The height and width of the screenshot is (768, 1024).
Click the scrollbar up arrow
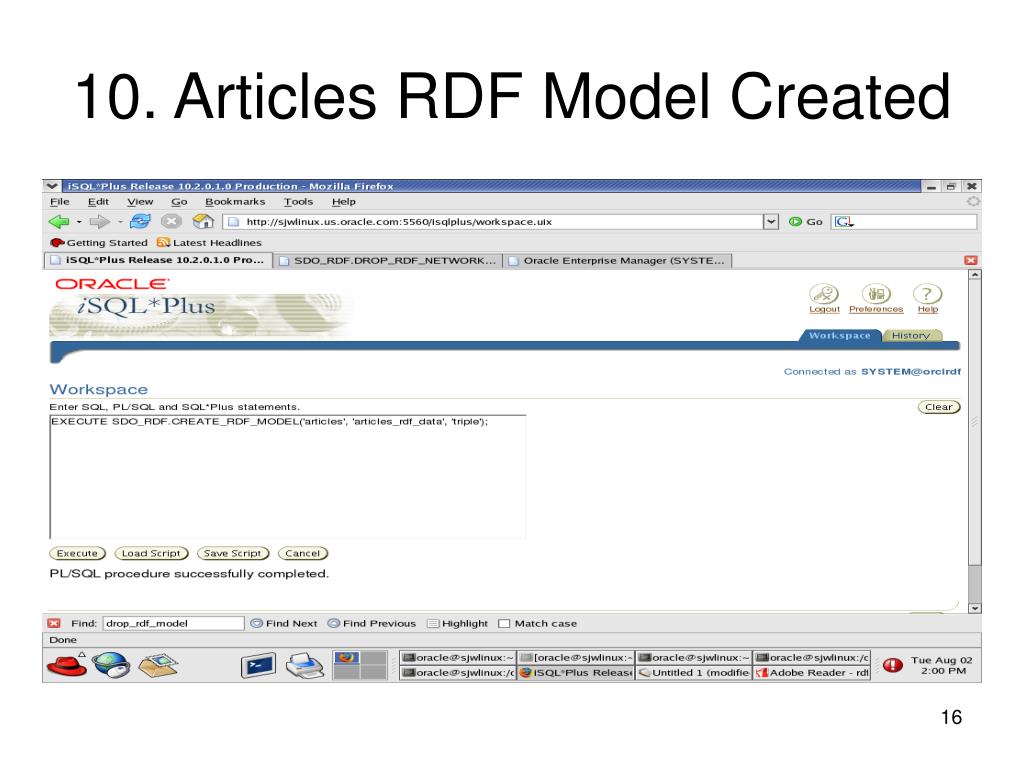click(x=974, y=275)
